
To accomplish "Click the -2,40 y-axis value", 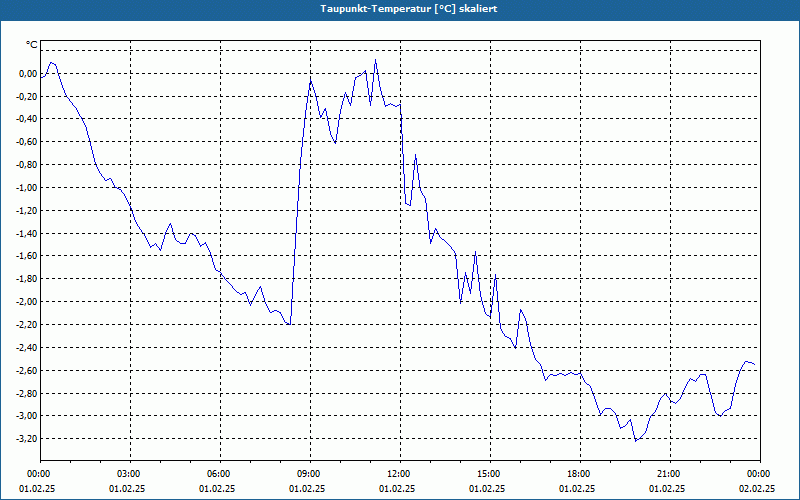I will pyautogui.click(x=27, y=347).
